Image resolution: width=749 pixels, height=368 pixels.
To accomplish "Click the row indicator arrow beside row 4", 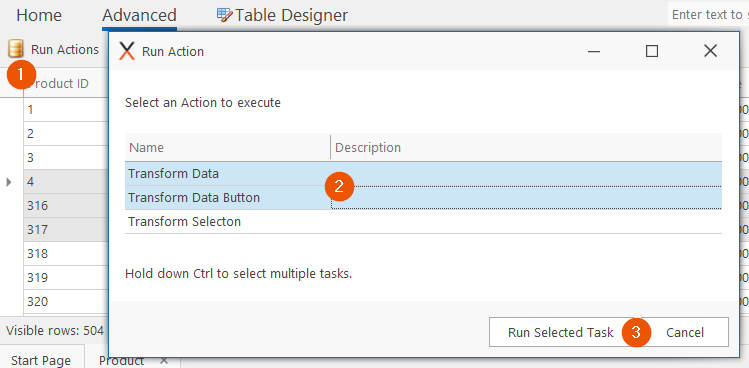I will (9, 182).
